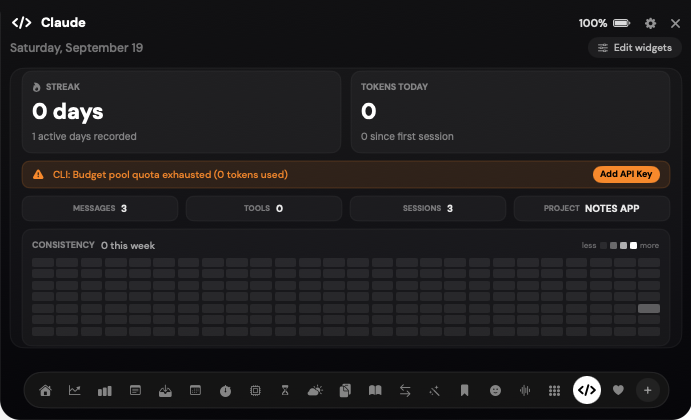Click the 'Claude' title text
The image size is (691, 420).
coord(63,22)
